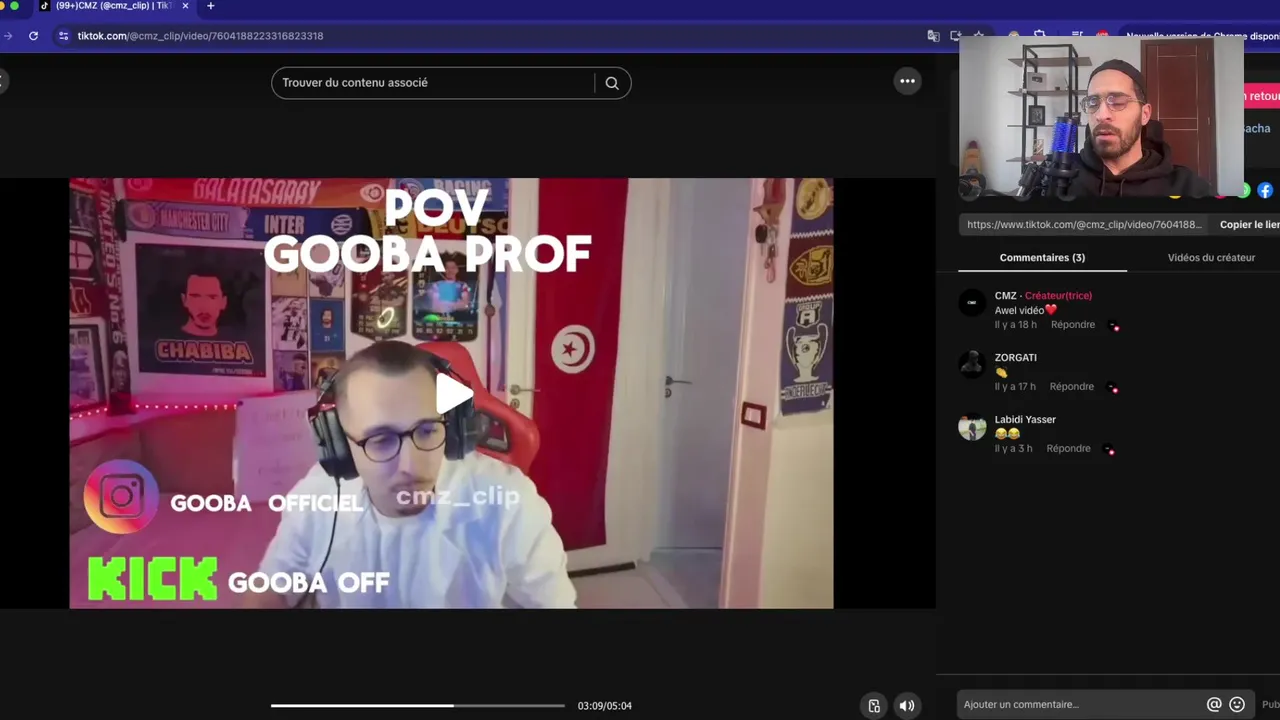Switch to the Vidéos du créateur tab
1280x720 pixels.
coord(1211,258)
